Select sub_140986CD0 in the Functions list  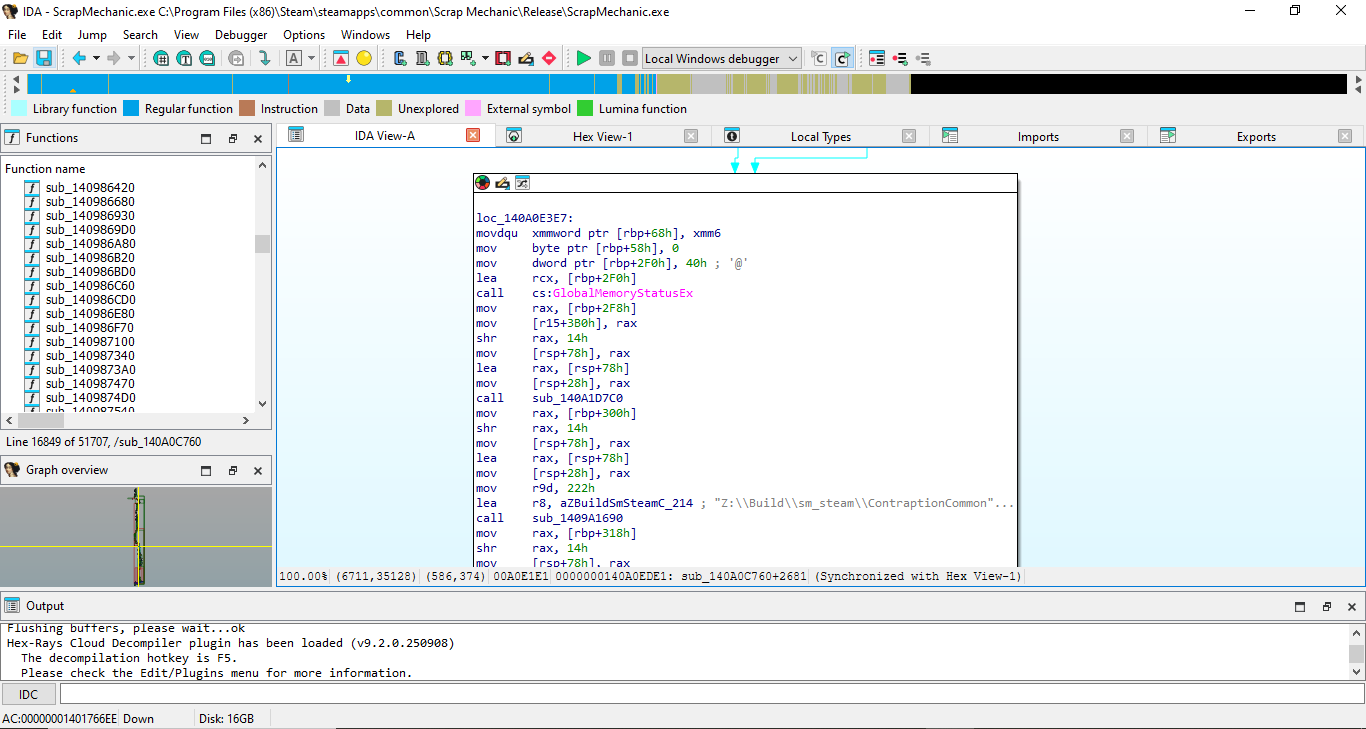pyautogui.click(x=90, y=299)
